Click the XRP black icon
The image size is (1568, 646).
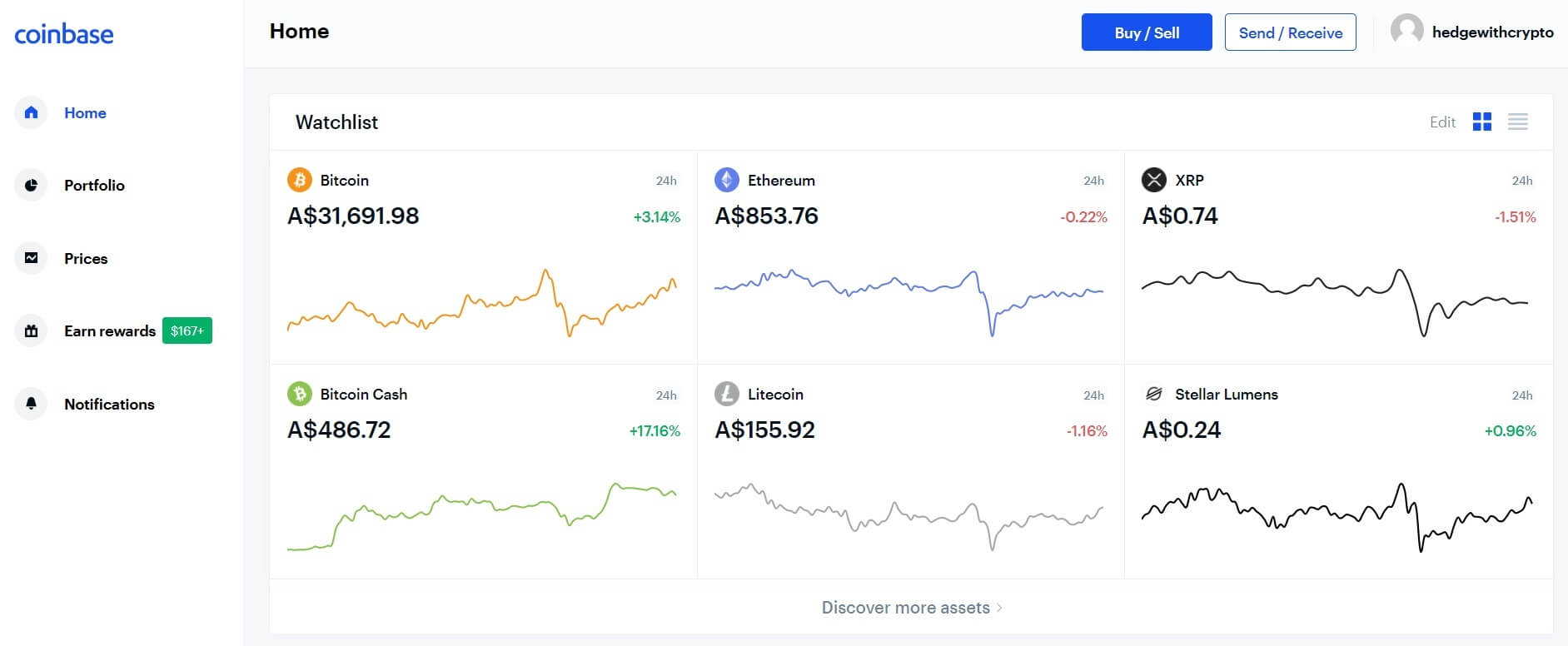click(1154, 180)
